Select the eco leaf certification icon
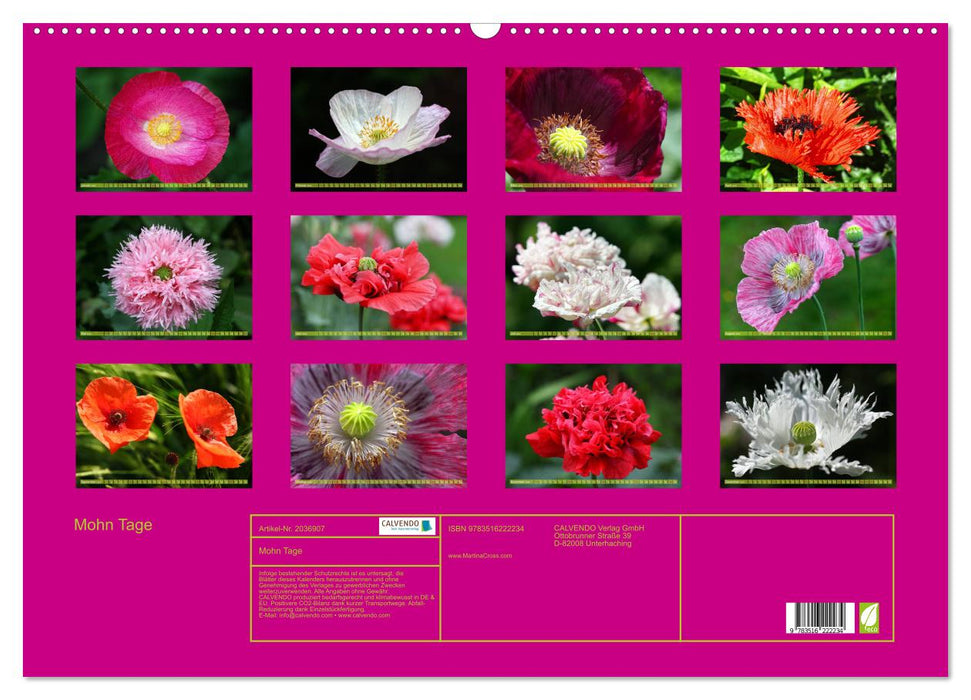Image resolution: width=971 pixels, height=700 pixels. 868,618
